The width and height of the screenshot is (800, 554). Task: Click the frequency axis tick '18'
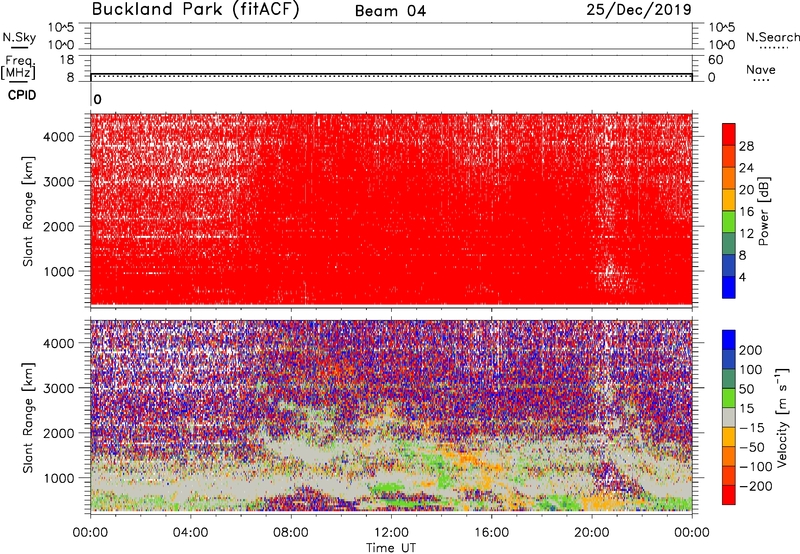(x=67, y=60)
